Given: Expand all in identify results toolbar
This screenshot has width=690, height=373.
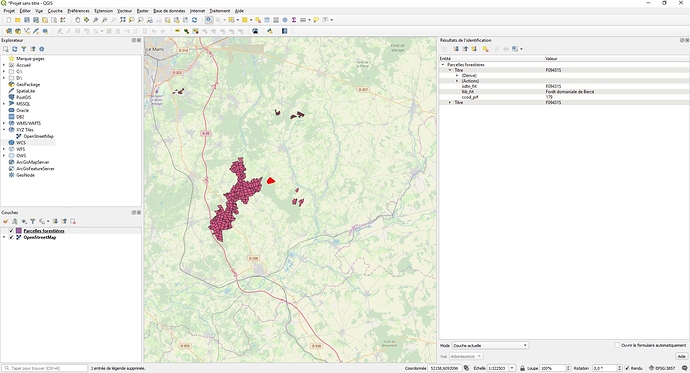Looking at the screenshot, I should tap(456, 49).
